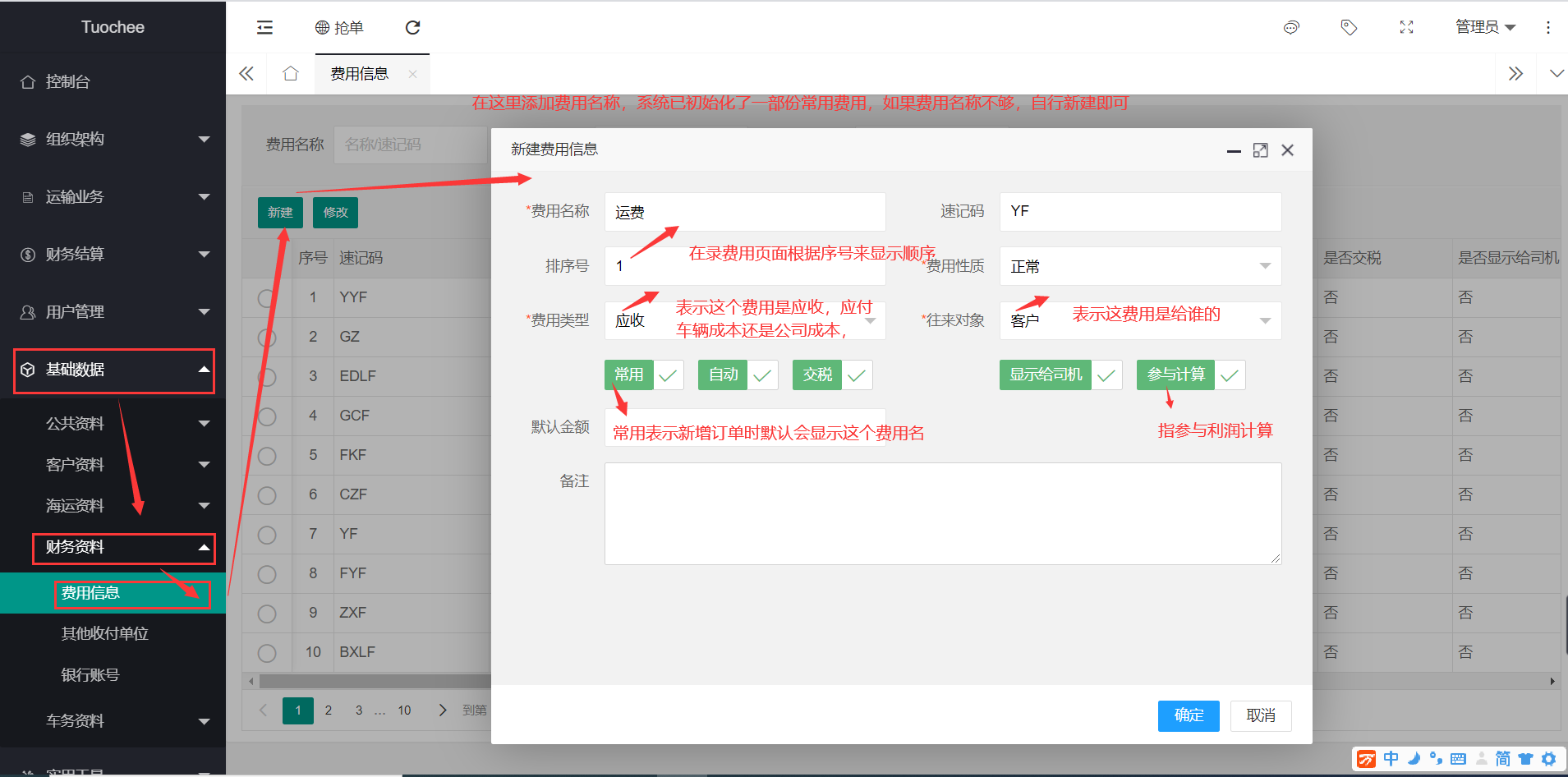1568x777 pixels.
Task: Open the 往来对象 dropdown showing 客户
Action: (x=1140, y=320)
